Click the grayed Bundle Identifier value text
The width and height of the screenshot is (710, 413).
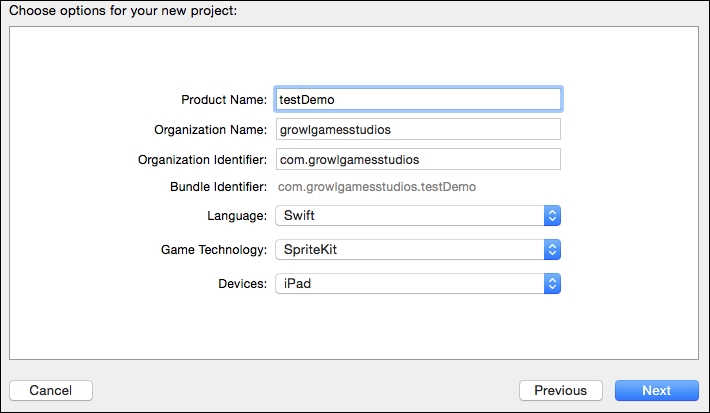pos(377,187)
